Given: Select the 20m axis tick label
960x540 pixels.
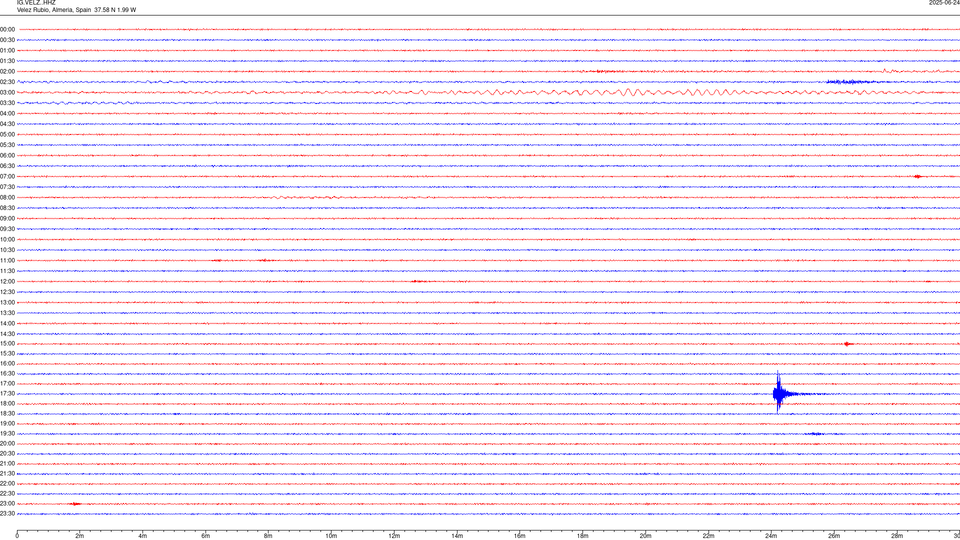Looking at the screenshot, I should [645, 536].
